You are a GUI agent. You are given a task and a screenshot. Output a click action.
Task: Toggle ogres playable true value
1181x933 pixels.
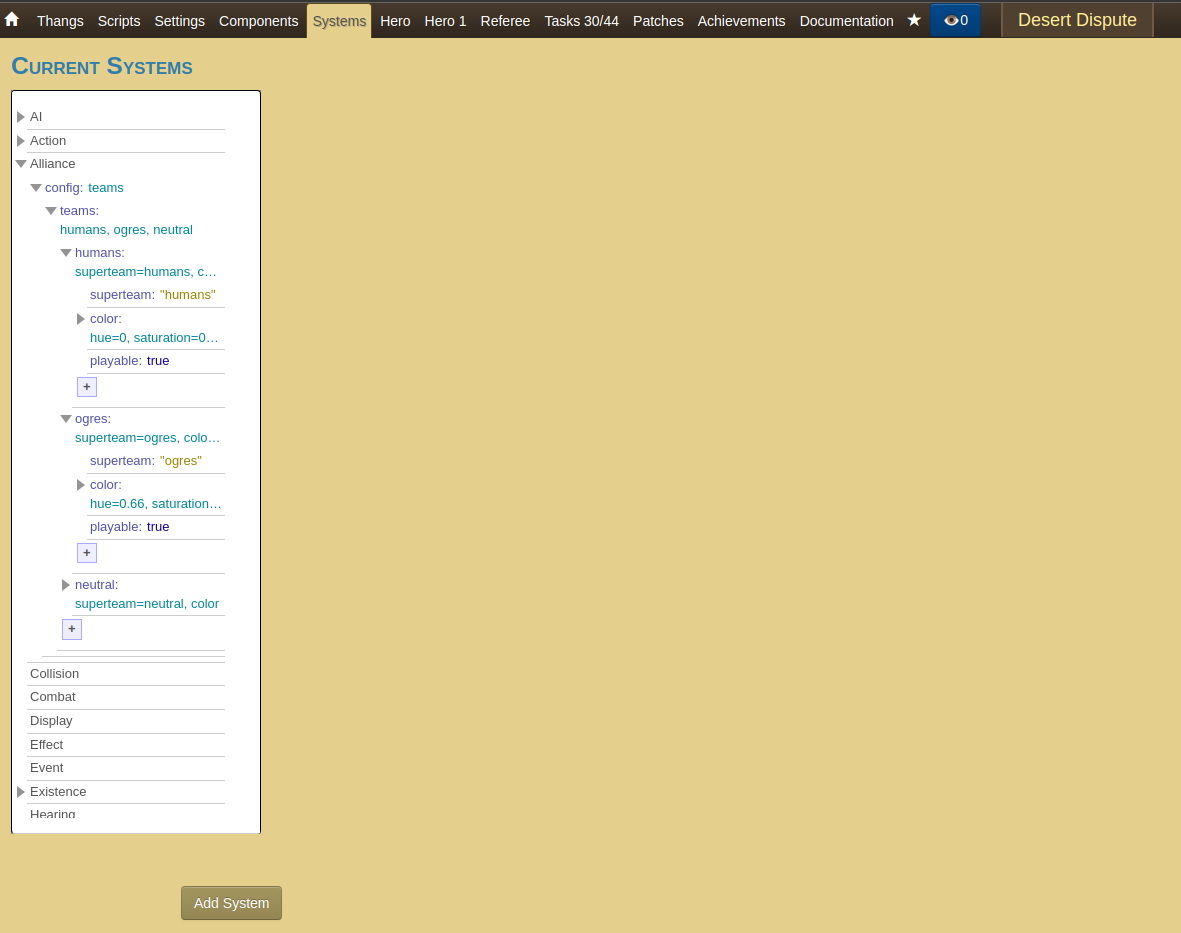click(158, 527)
